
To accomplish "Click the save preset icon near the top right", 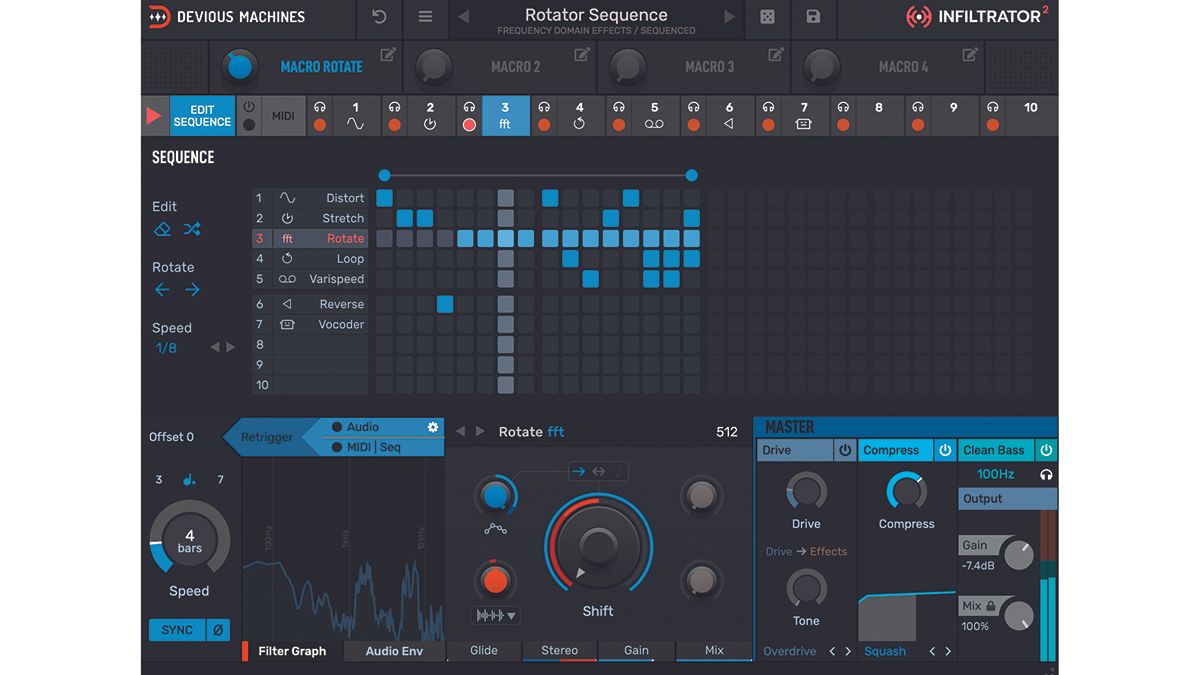I will coord(813,19).
